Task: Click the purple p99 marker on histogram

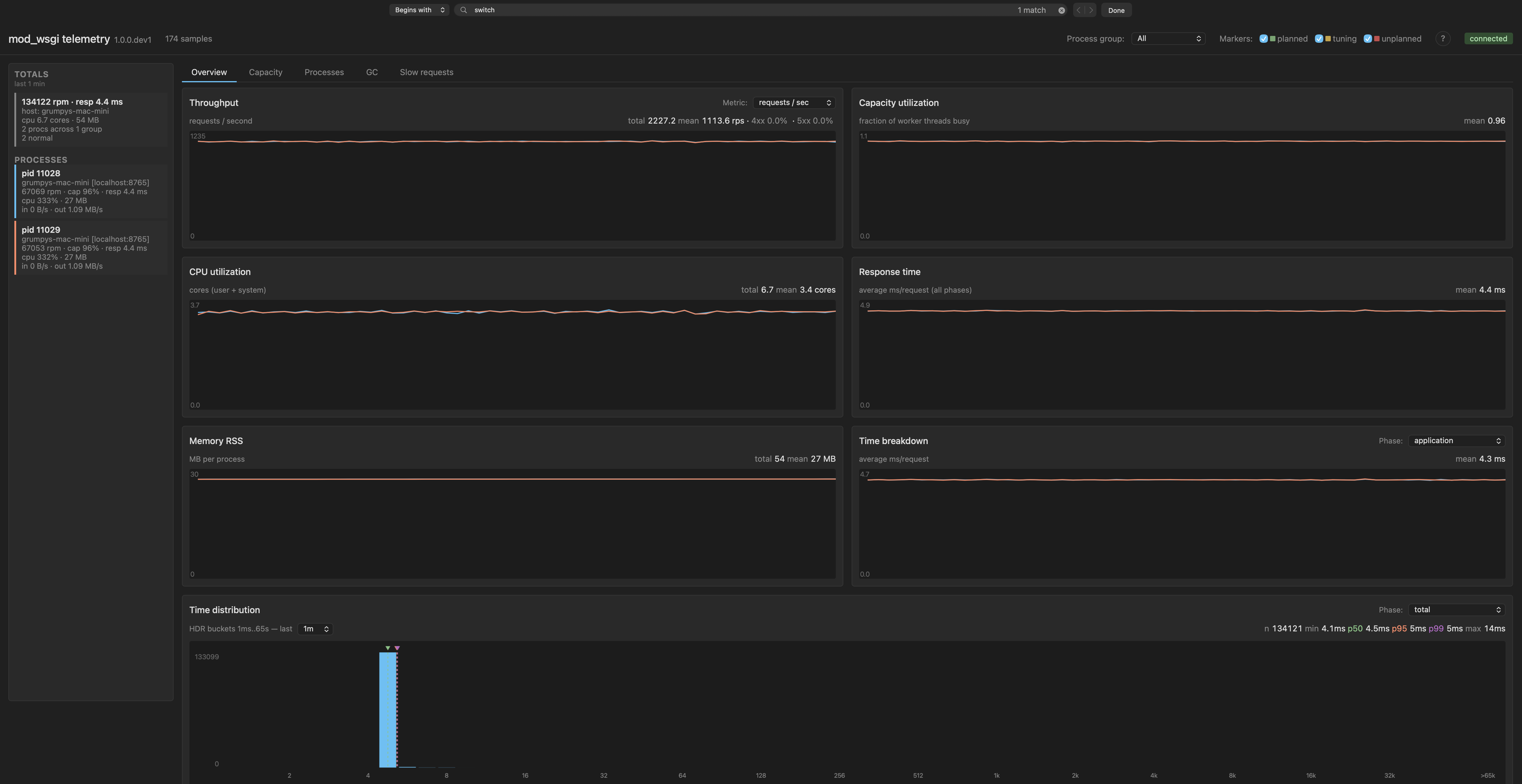Action: click(x=397, y=648)
